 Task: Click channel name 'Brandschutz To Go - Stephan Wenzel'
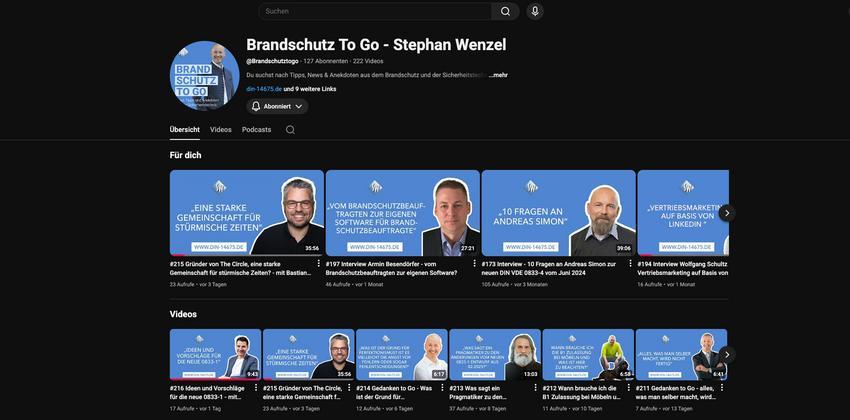coord(376,44)
